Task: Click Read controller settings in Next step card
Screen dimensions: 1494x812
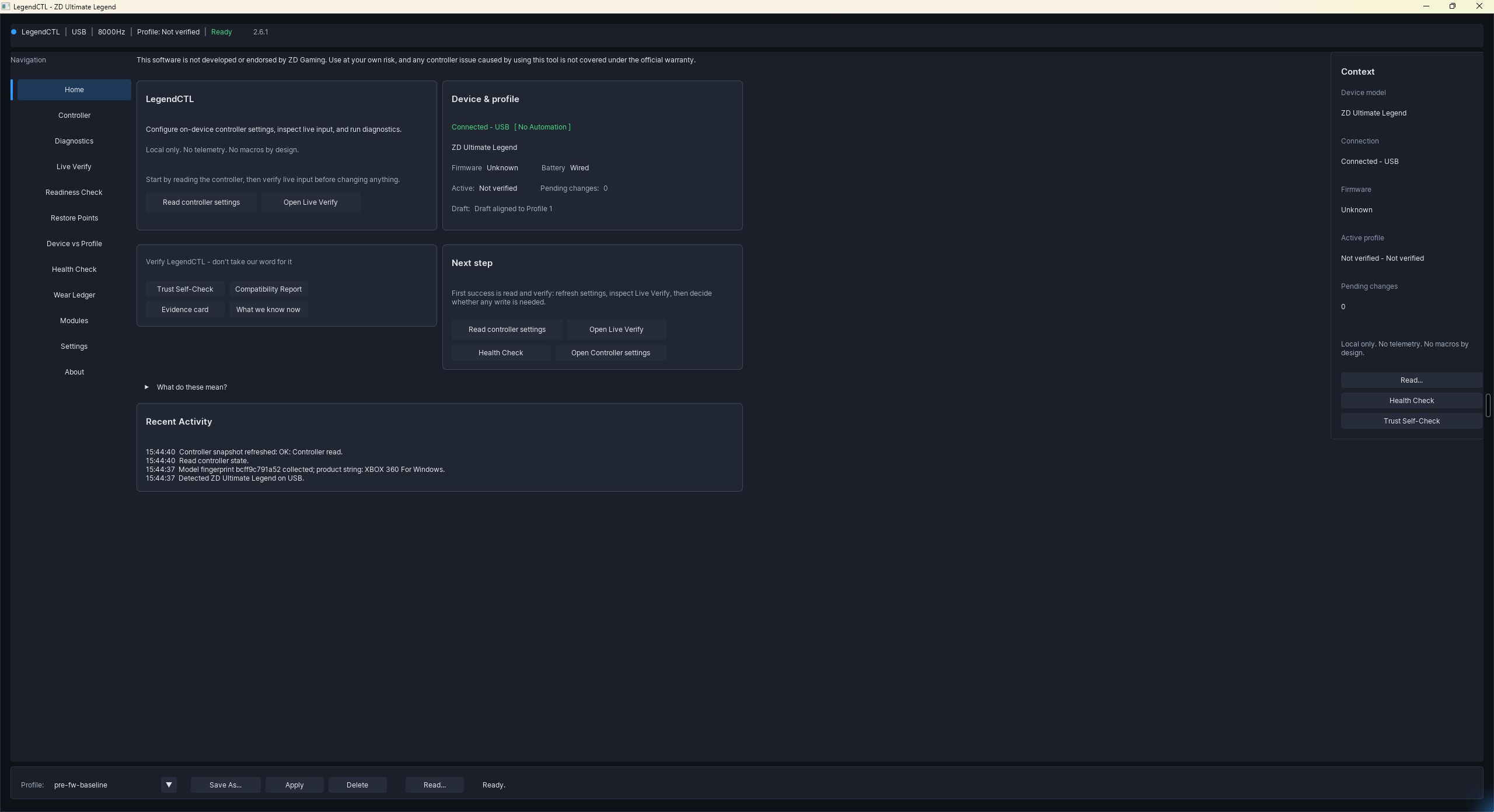Action: 507,330
